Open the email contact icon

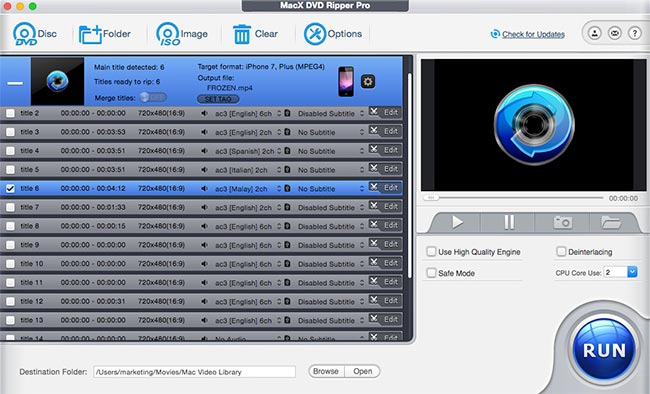point(614,33)
